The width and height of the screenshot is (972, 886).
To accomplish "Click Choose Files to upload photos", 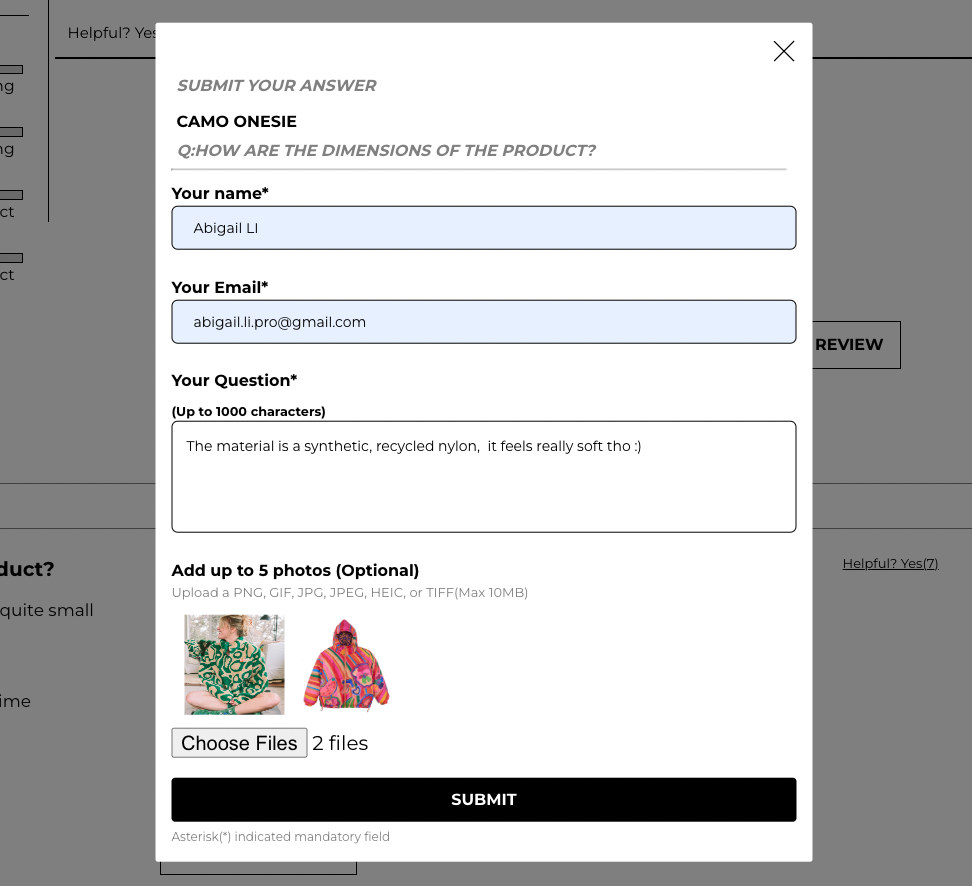I will 239,742.
